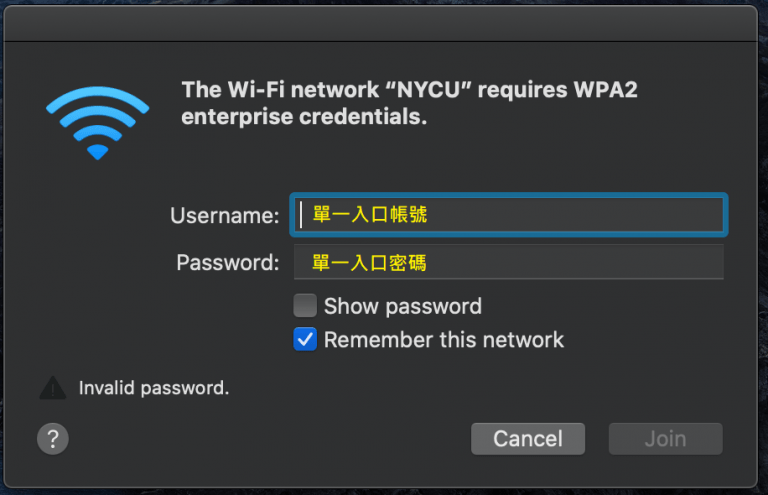Screen dimensions: 768x495
Task: Open help with the question mark button
Action: [x=52, y=438]
